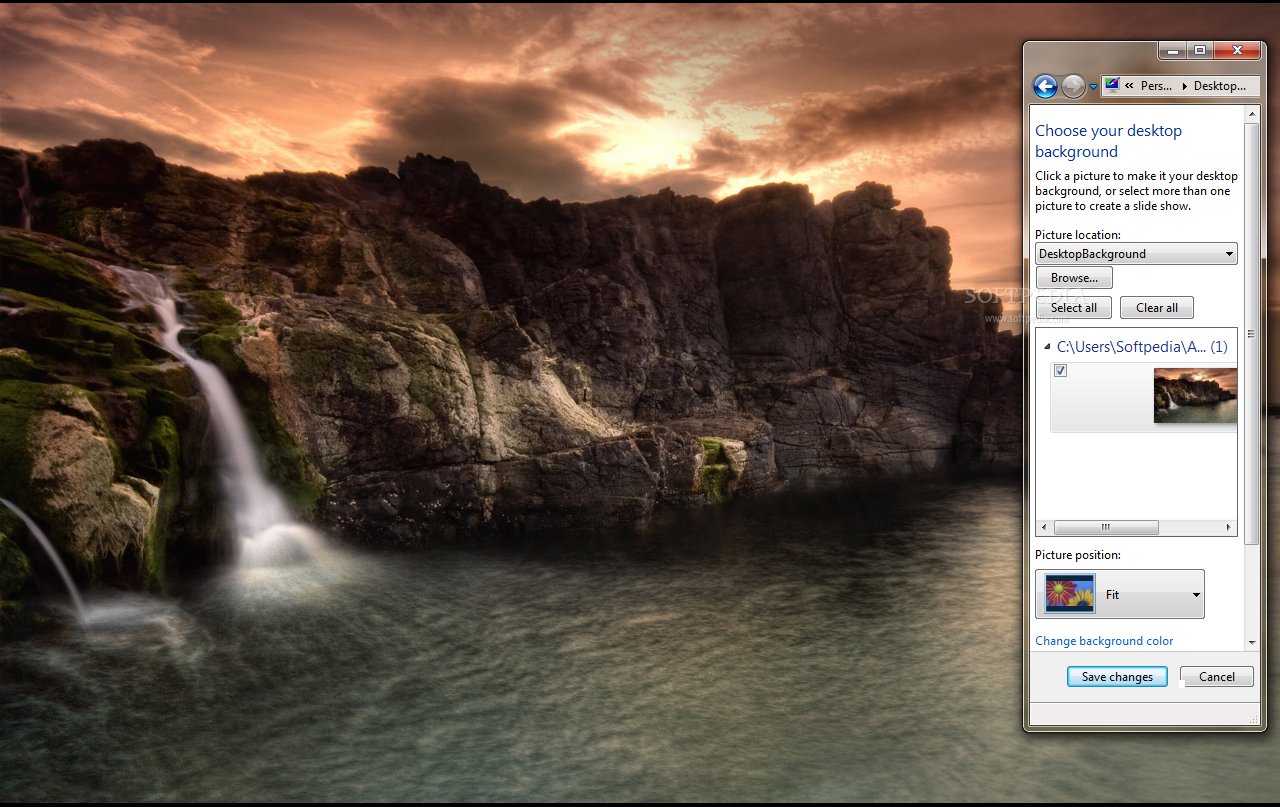Image resolution: width=1280 pixels, height=807 pixels.
Task: Click the Browse... button
Action: (1075, 278)
